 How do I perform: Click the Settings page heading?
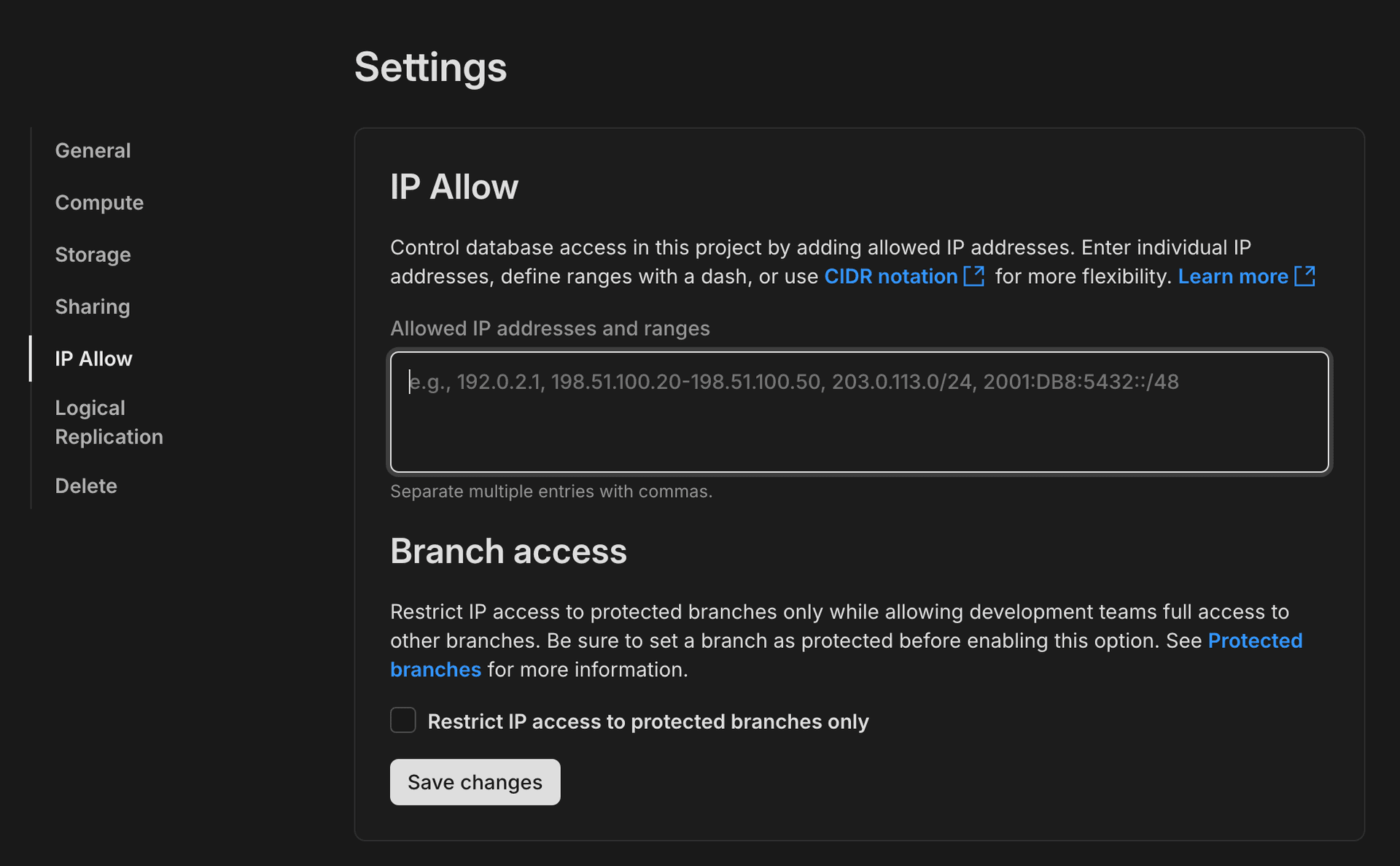coord(430,67)
